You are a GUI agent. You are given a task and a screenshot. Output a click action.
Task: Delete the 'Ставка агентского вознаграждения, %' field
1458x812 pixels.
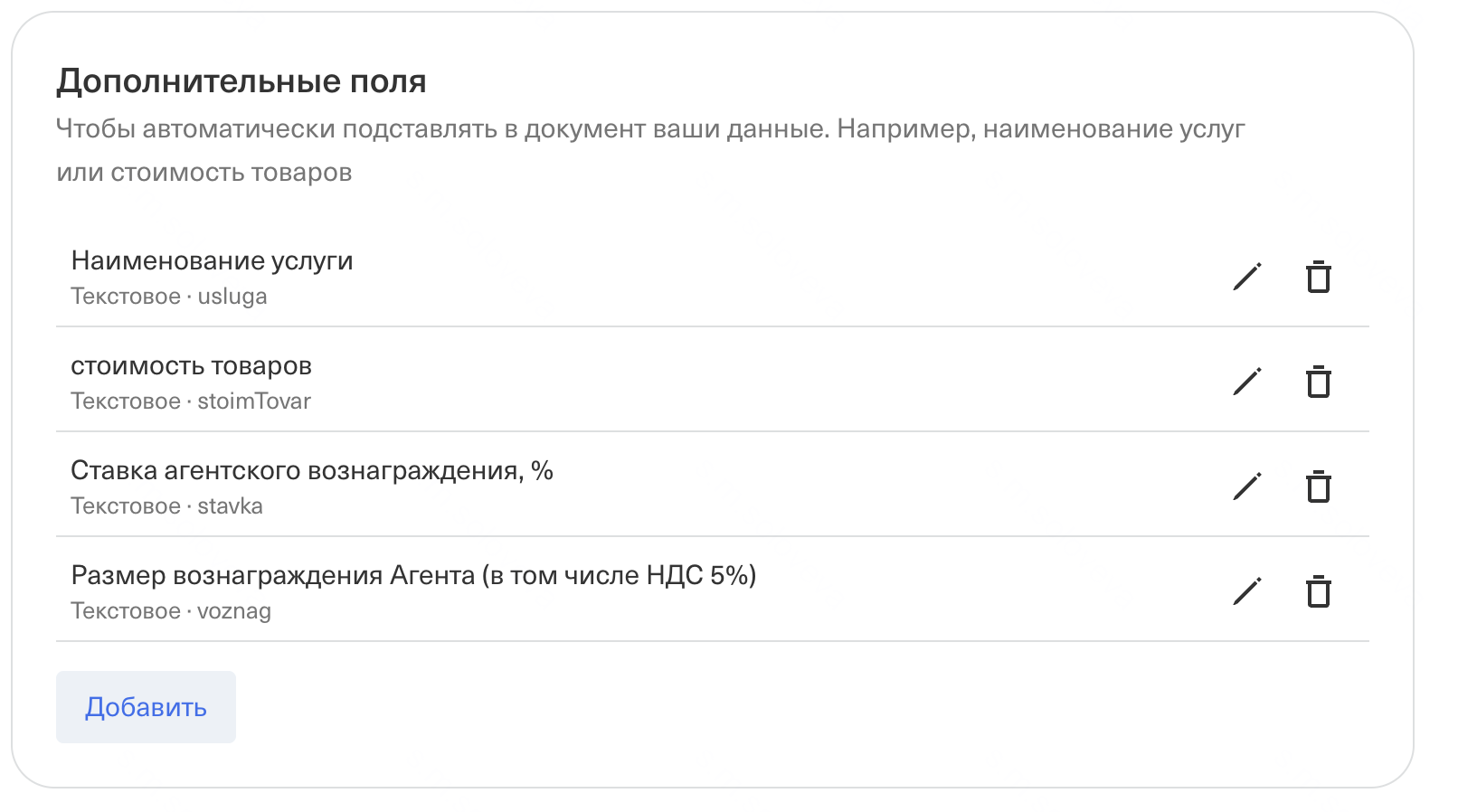pos(1319,486)
